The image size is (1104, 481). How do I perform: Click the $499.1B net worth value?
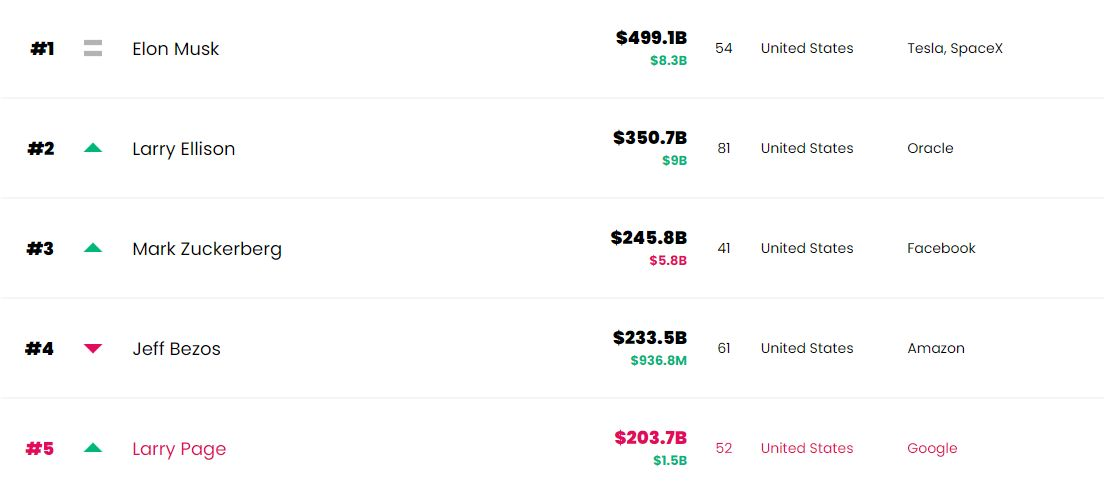pos(651,38)
